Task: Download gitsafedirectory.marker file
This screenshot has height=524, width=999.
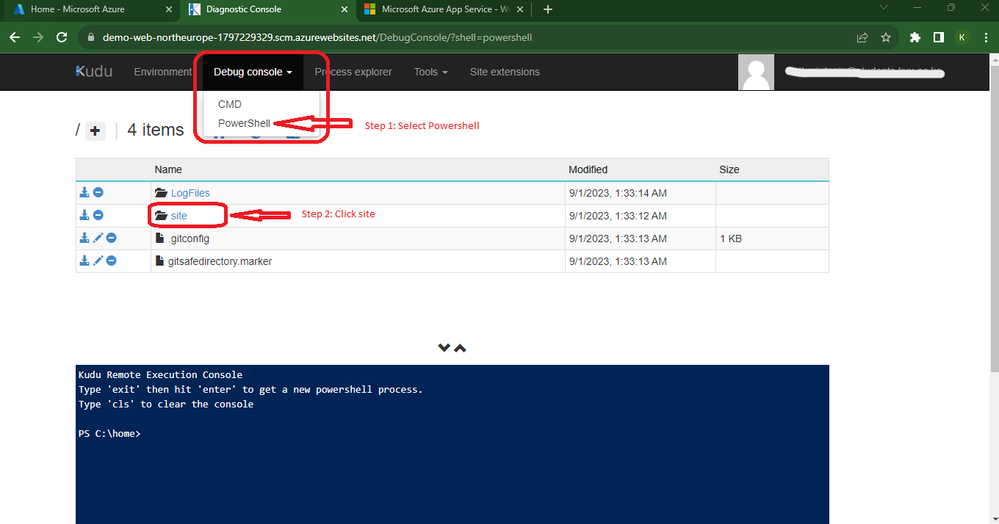Action: pyautogui.click(x=84, y=261)
